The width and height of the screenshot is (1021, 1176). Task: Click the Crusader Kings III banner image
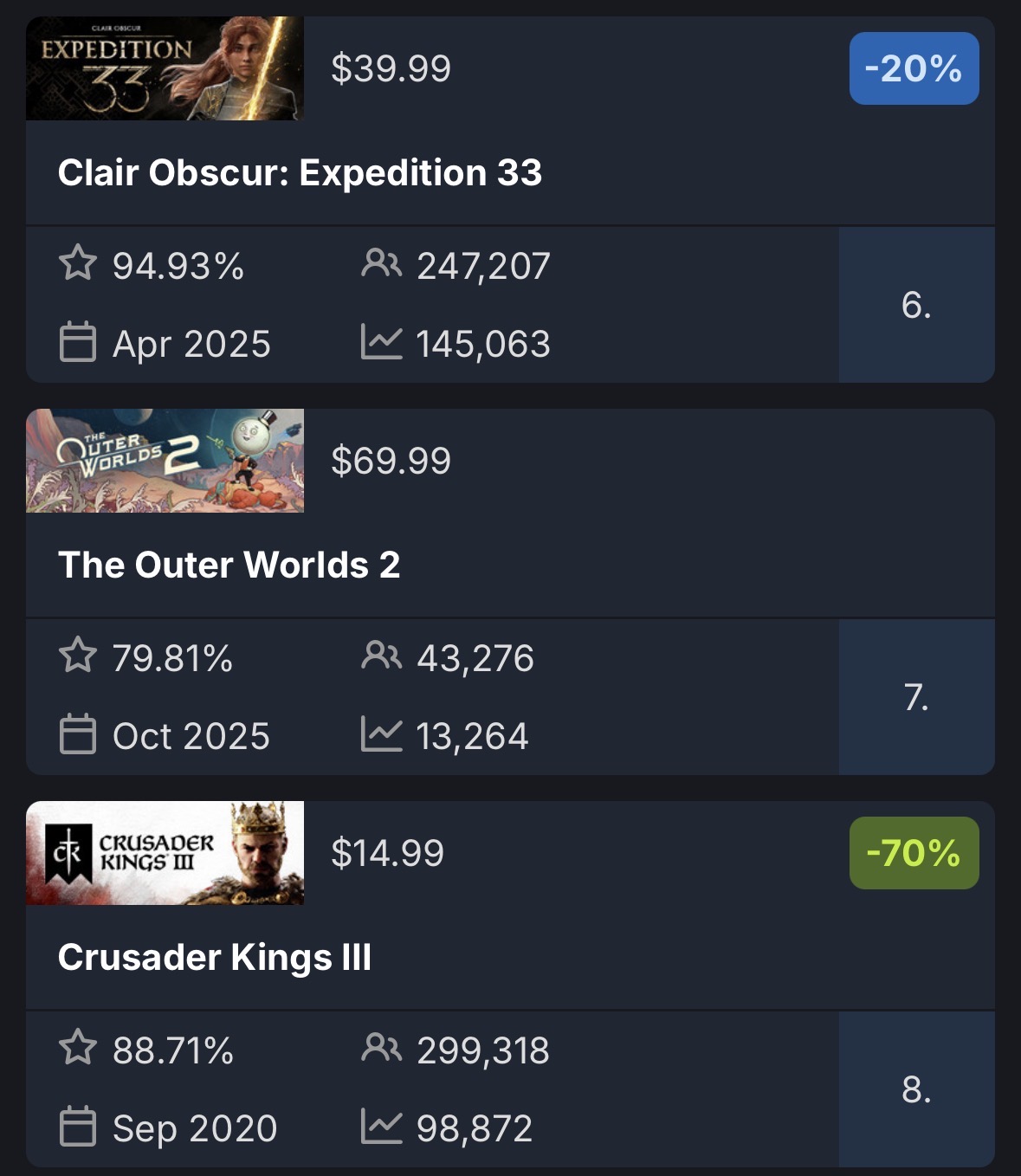click(x=165, y=853)
